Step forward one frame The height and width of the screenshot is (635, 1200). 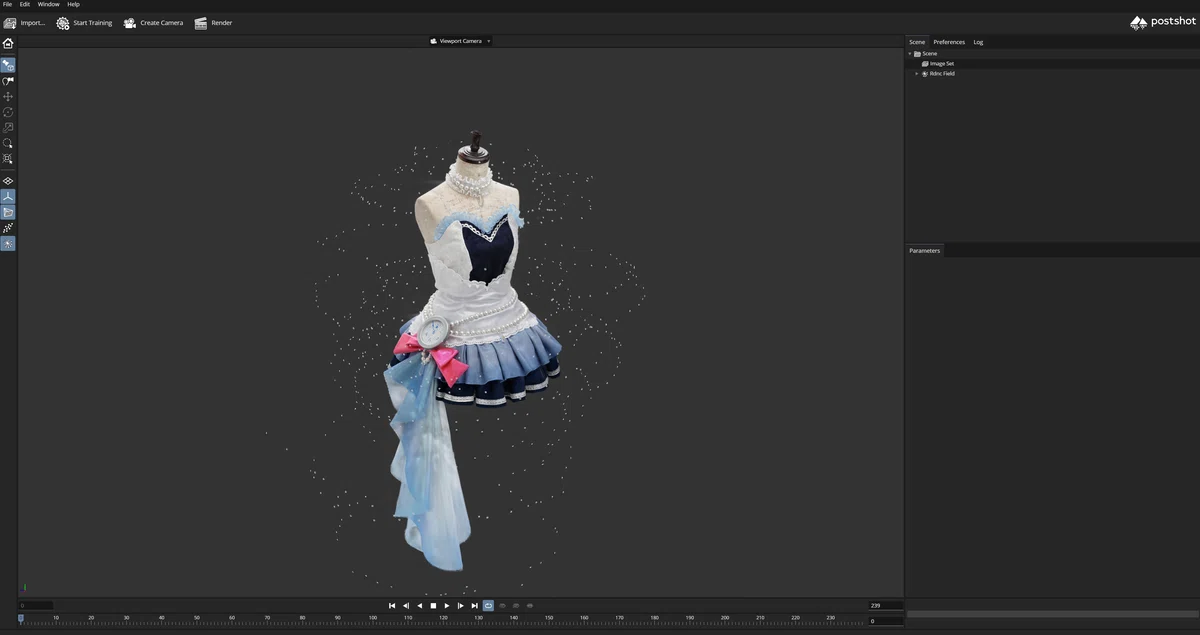[x=460, y=605]
